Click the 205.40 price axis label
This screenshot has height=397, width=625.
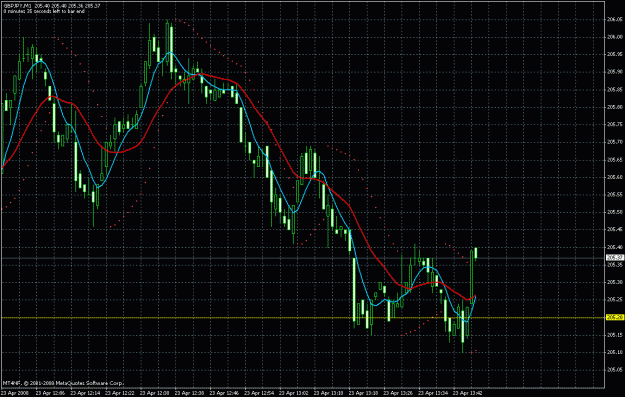pos(614,247)
